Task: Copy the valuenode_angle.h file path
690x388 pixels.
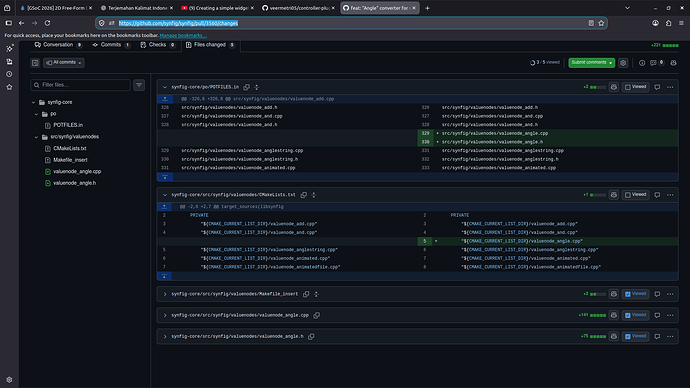Action: coord(311,337)
